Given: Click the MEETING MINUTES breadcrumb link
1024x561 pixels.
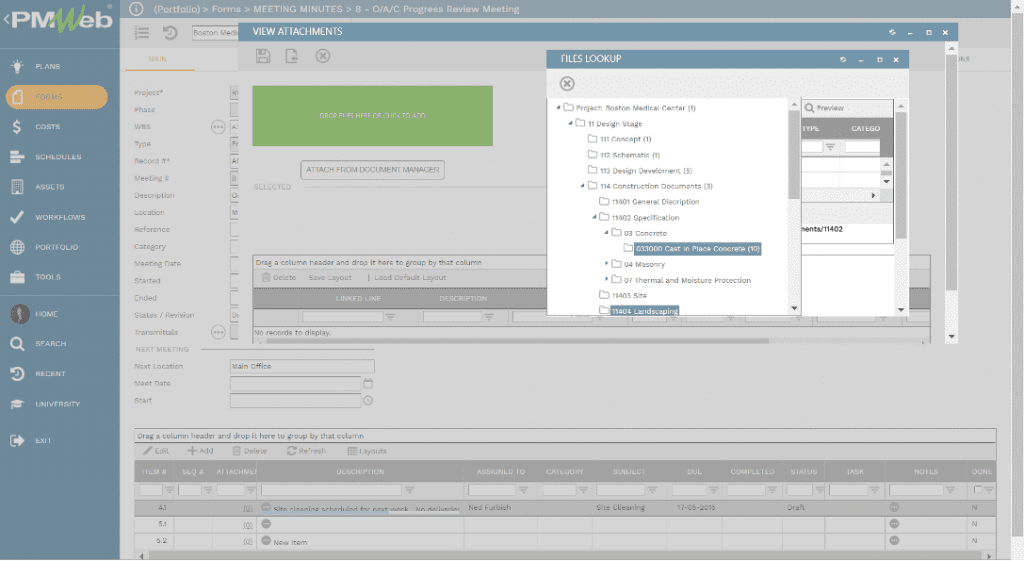Looking at the screenshot, I should pyautogui.click(x=298, y=9).
